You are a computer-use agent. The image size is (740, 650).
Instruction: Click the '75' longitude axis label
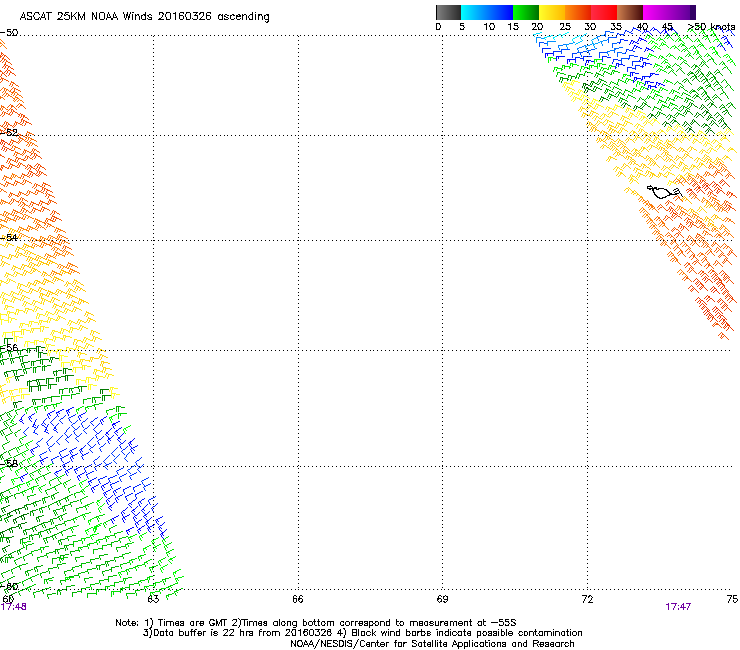click(732, 599)
